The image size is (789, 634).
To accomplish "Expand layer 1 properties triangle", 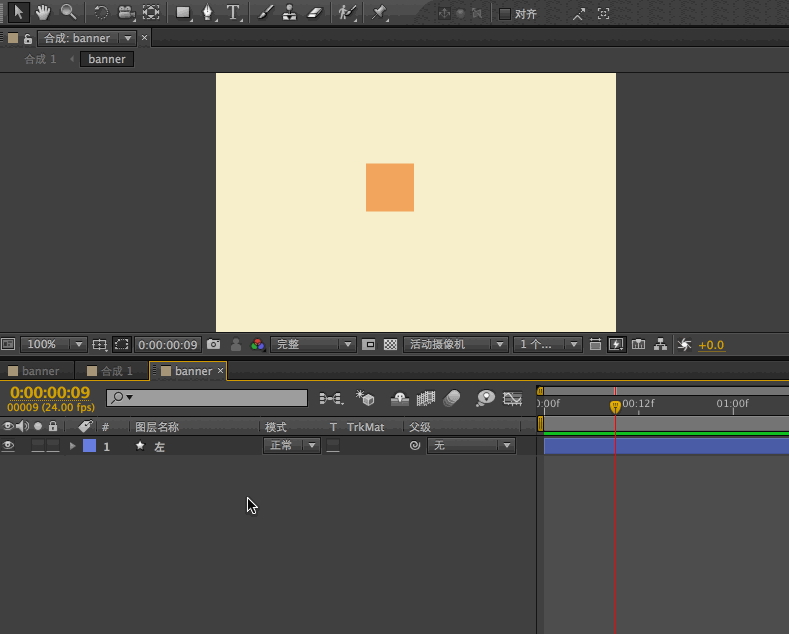I will 72,446.
